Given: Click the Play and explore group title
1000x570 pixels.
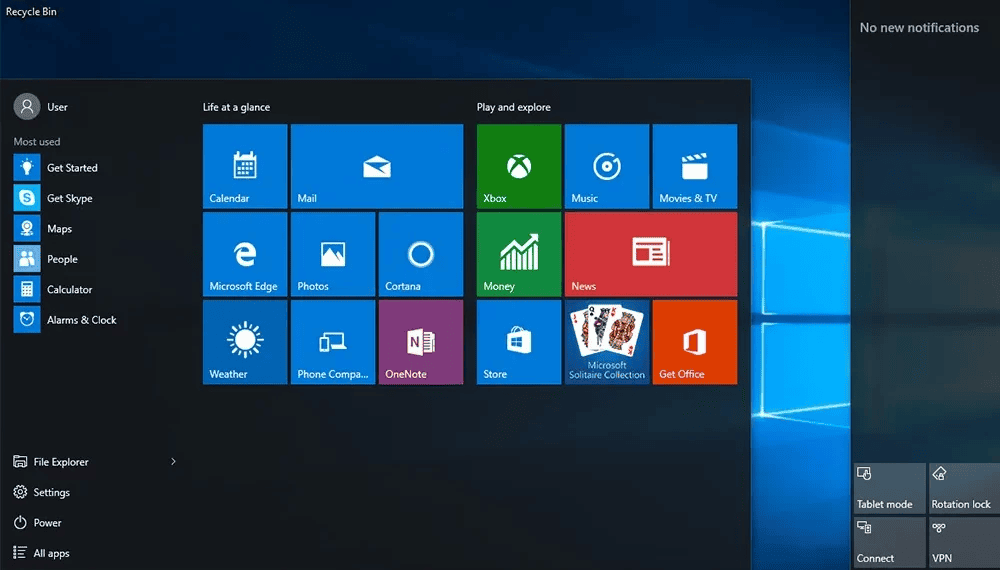Looking at the screenshot, I should tap(513, 107).
